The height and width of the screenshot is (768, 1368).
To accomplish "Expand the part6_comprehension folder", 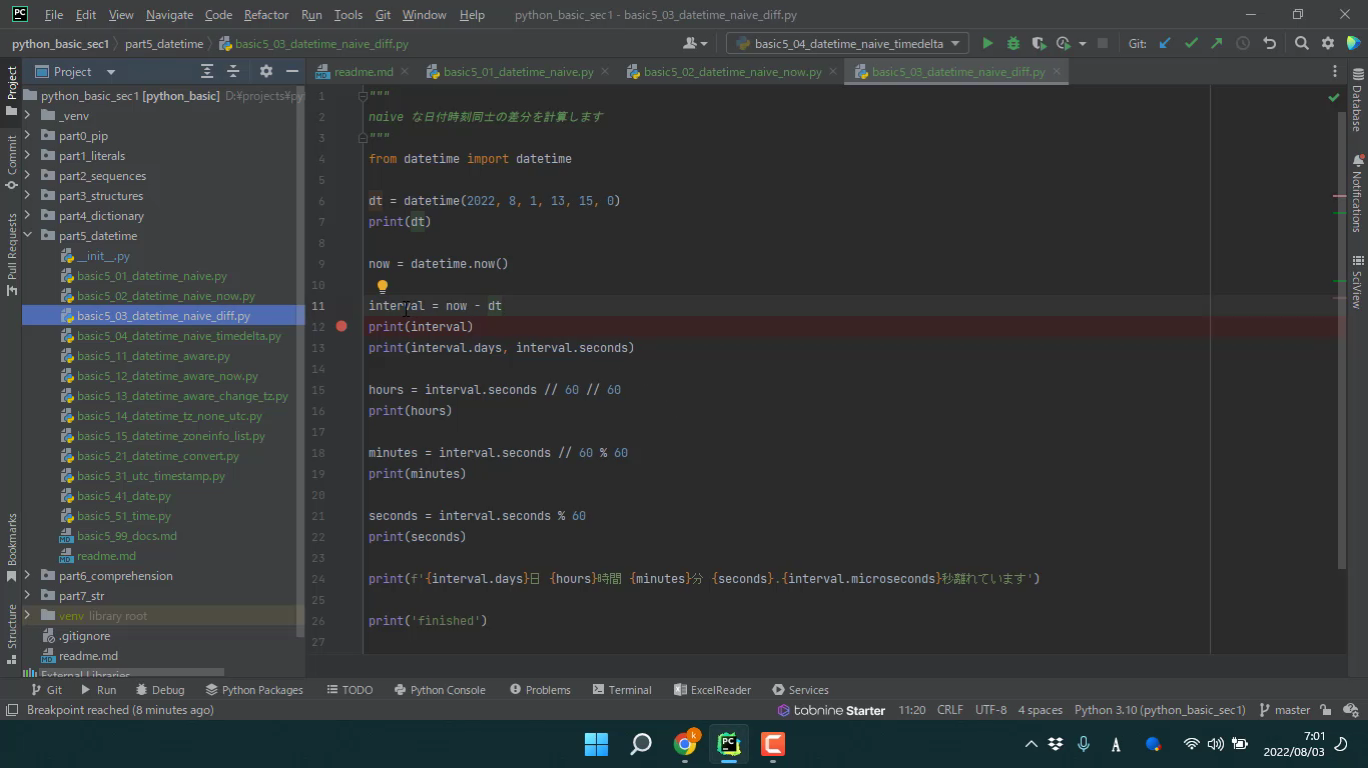I will [27, 576].
